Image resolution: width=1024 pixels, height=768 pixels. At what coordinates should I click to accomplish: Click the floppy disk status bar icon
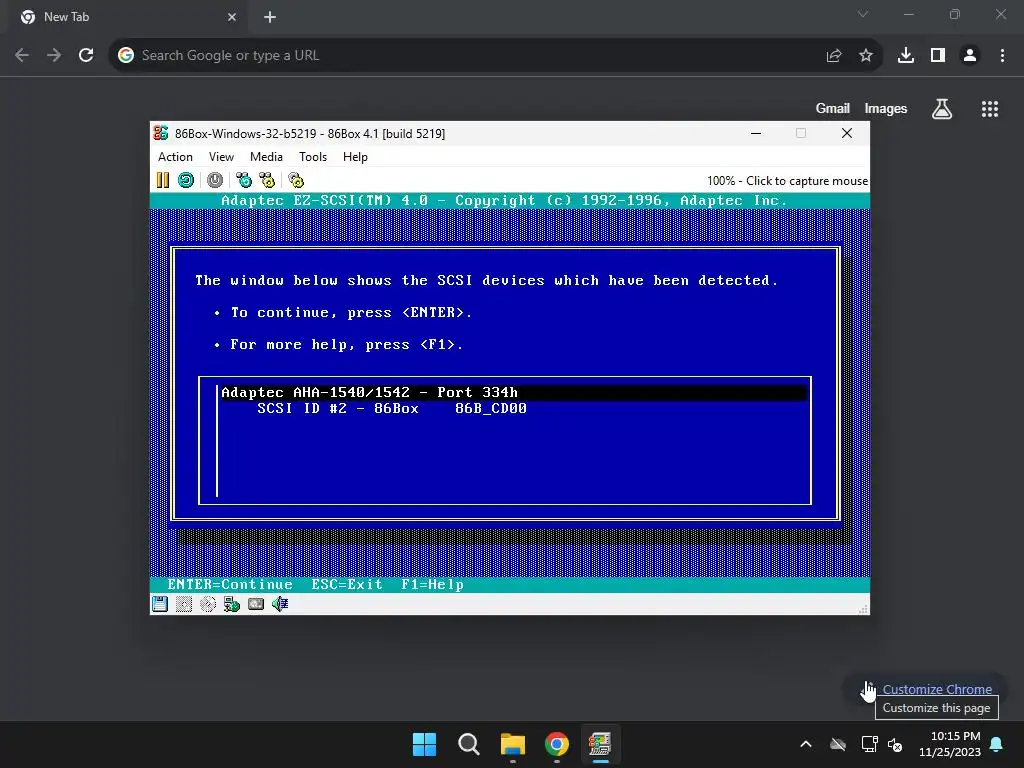[x=160, y=604]
